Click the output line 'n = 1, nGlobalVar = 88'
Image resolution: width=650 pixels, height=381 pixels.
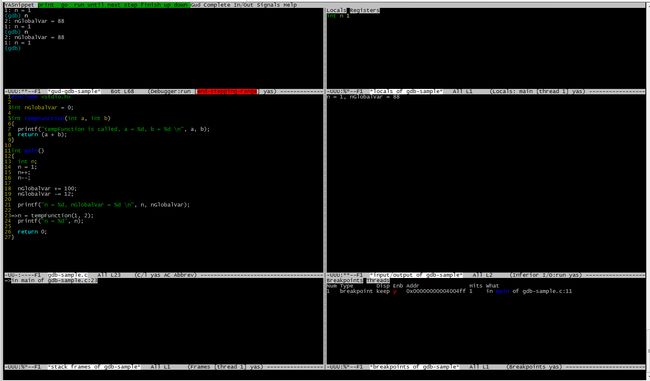(x=363, y=97)
